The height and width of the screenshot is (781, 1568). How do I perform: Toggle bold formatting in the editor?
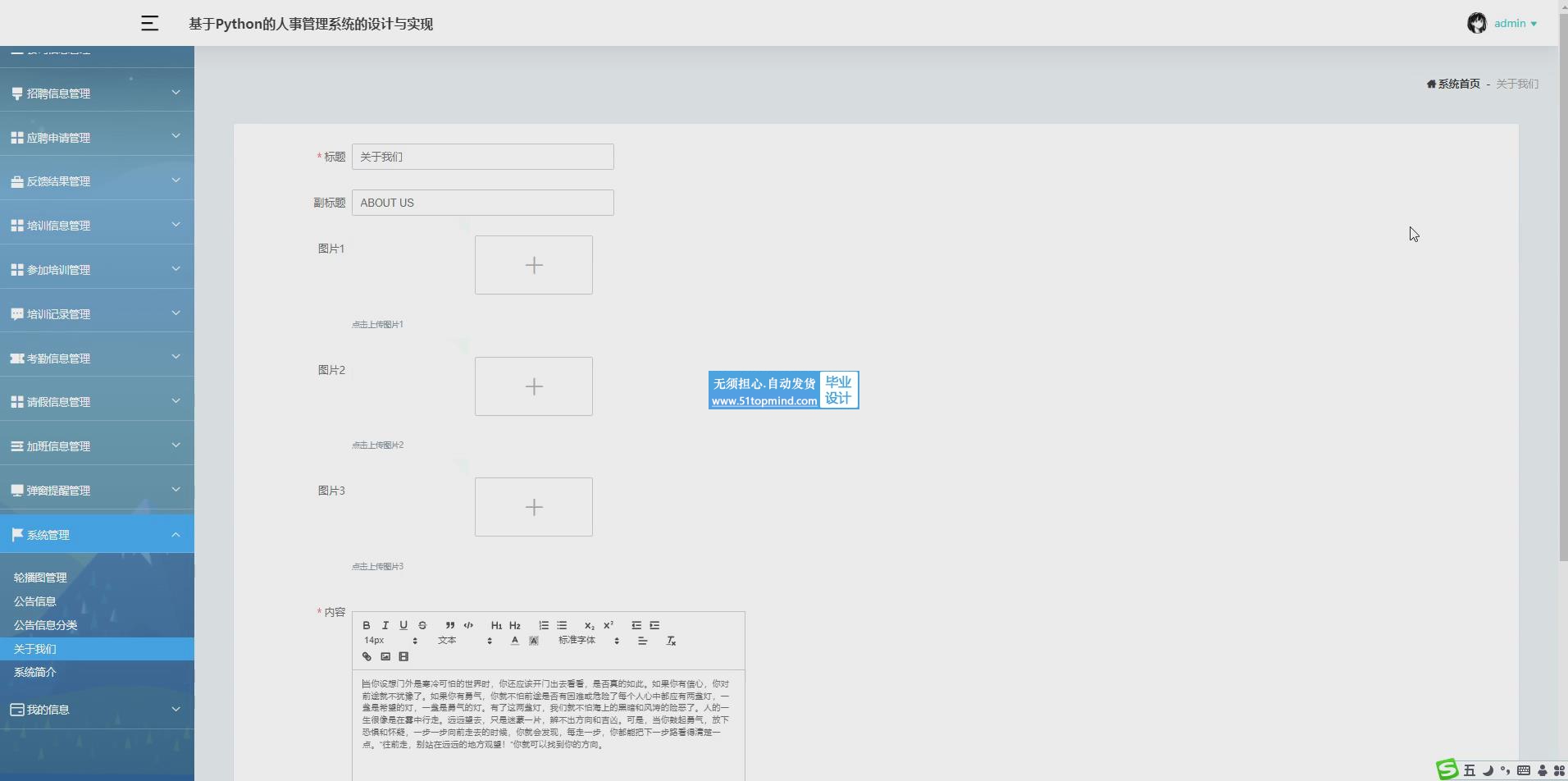click(x=367, y=625)
